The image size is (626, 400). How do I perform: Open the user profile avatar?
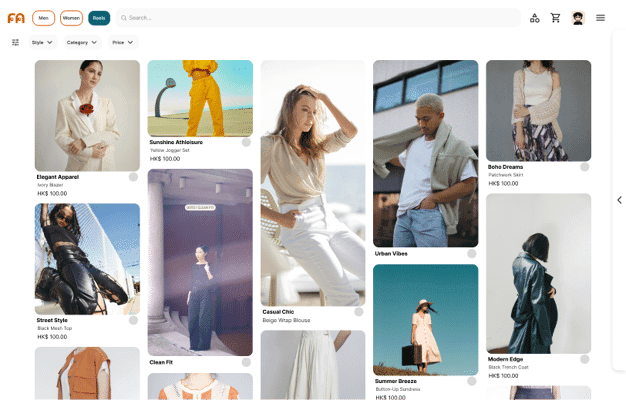point(578,18)
